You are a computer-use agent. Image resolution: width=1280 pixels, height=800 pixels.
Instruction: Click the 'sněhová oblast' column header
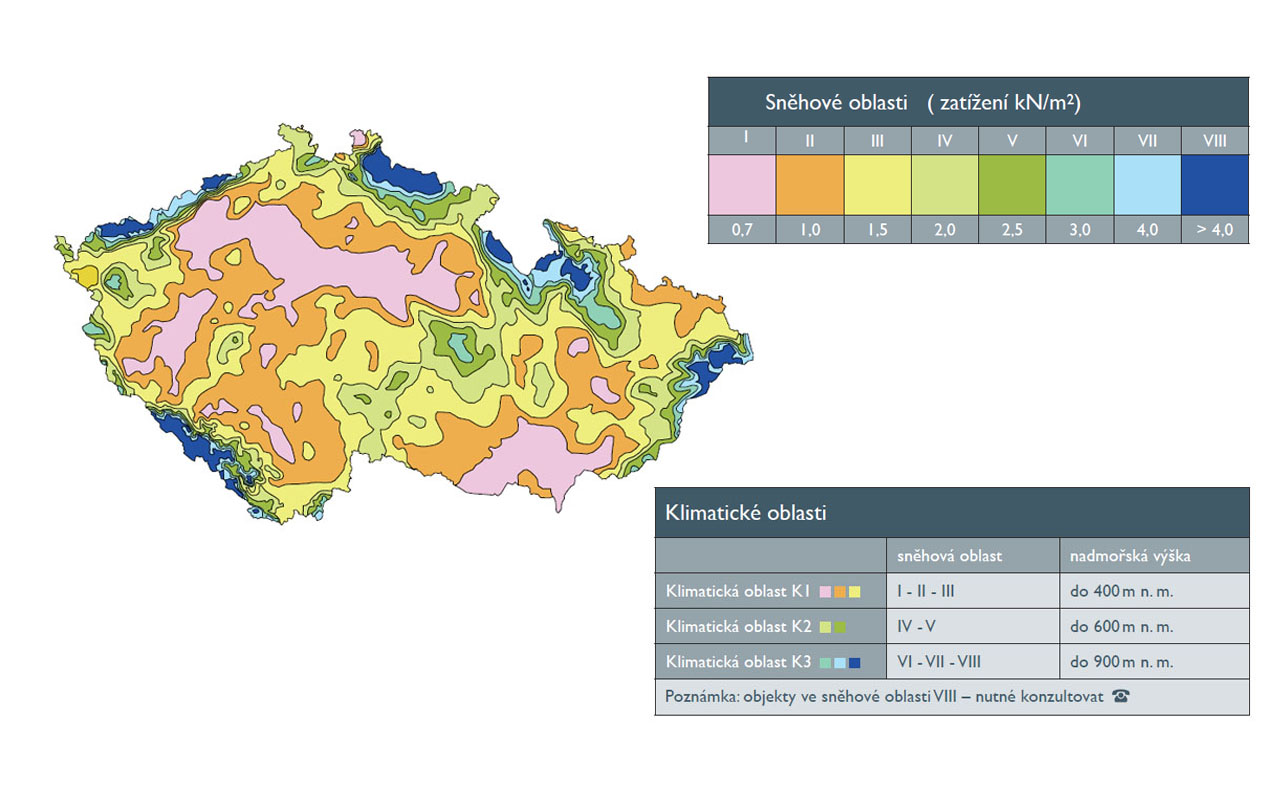click(949, 556)
